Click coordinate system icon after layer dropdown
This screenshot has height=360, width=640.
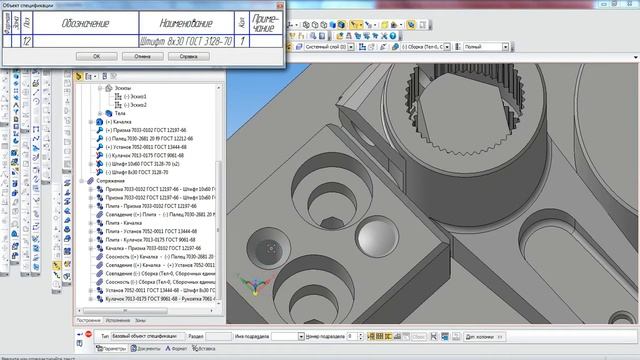[x=362, y=47]
